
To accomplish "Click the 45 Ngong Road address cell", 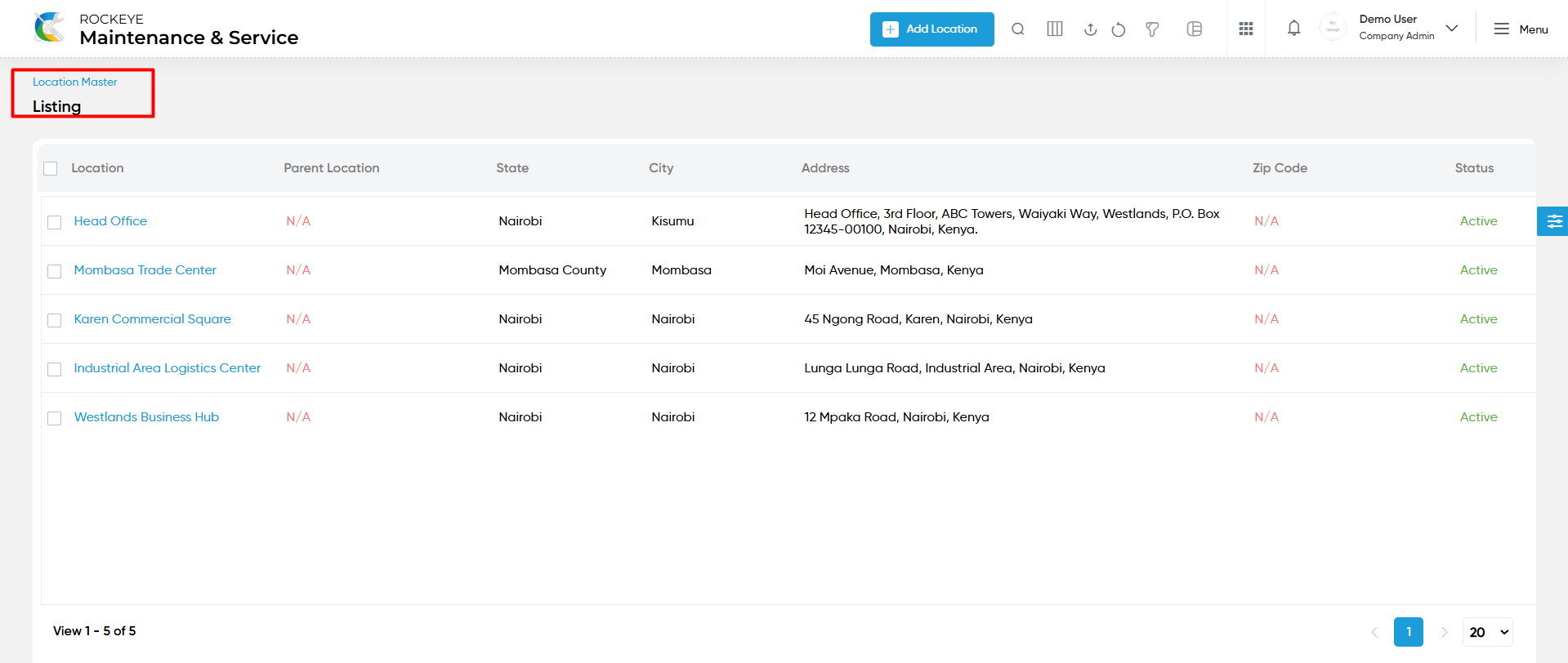I will (x=918, y=319).
